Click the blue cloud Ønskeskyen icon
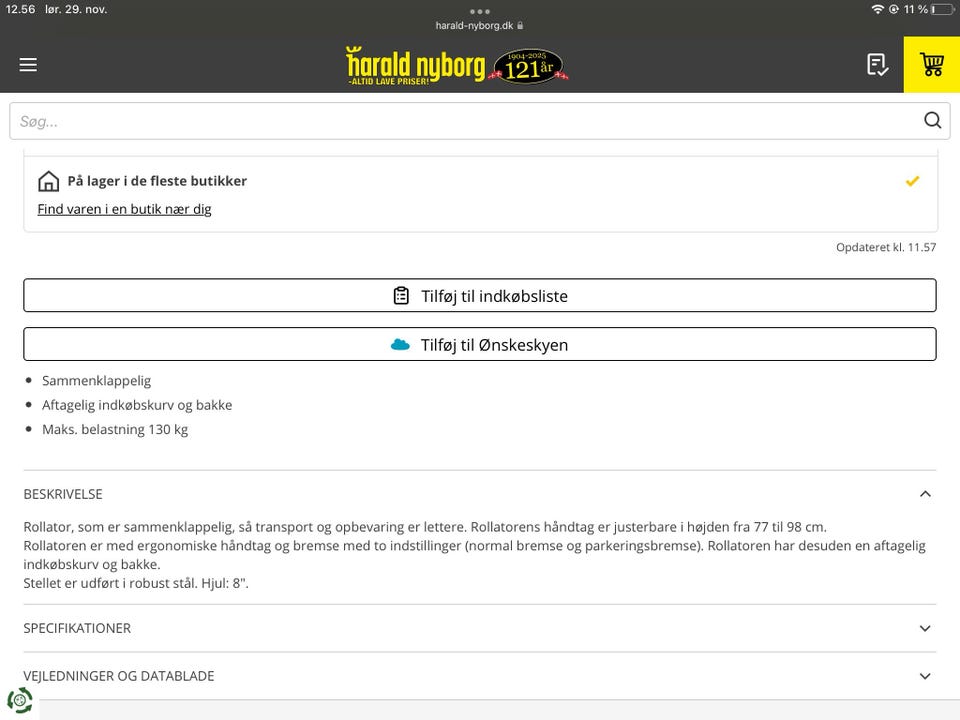Image resolution: width=960 pixels, height=720 pixels. pos(400,345)
